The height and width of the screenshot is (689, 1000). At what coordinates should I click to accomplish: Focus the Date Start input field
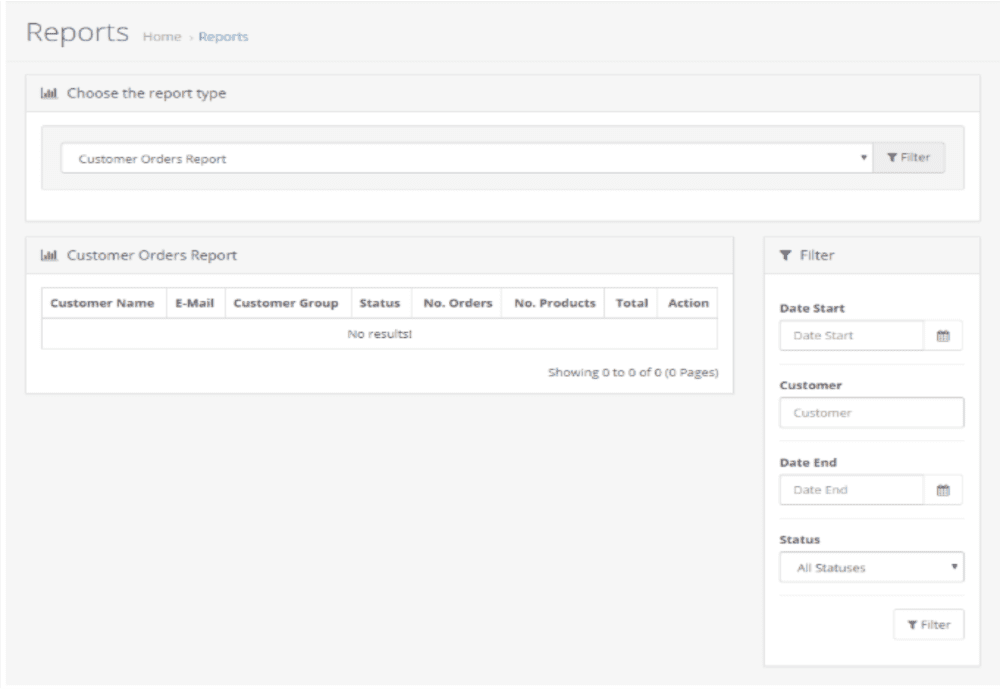click(x=851, y=336)
